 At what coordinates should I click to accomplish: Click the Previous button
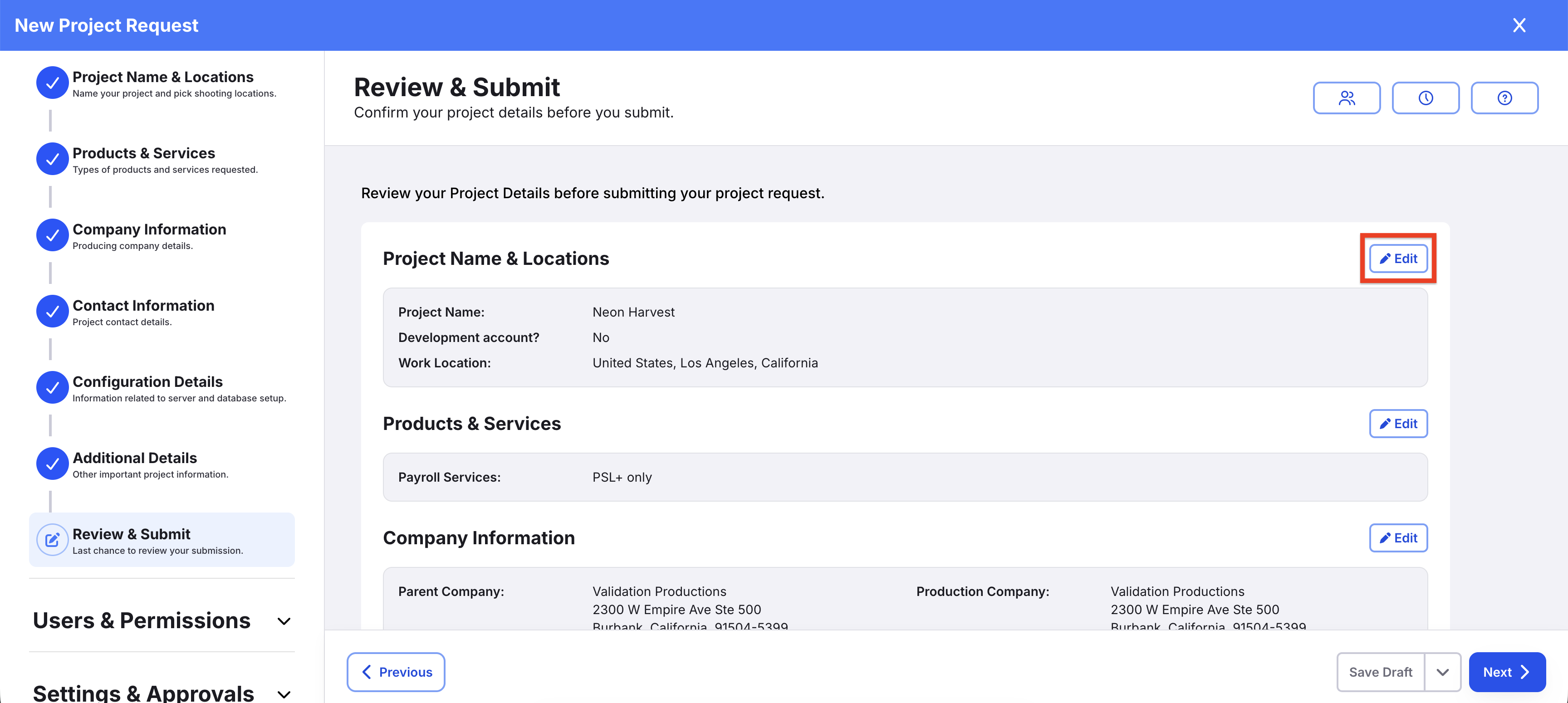pyautogui.click(x=396, y=672)
